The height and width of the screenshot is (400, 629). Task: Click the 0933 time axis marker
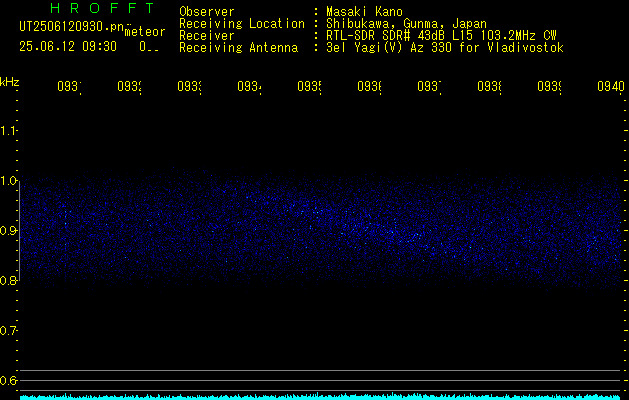189,87
